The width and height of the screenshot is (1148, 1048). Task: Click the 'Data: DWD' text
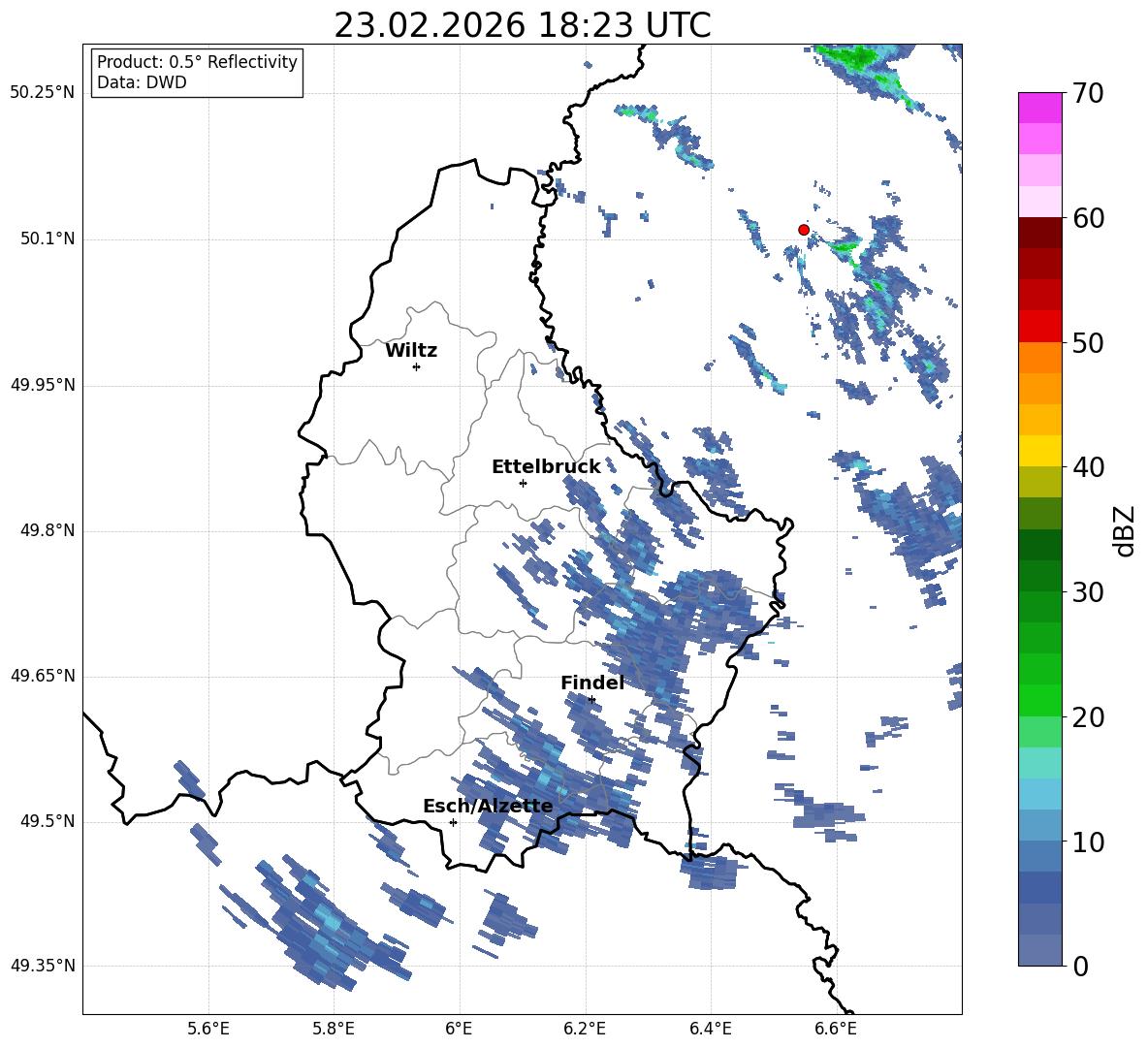point(142,82)
